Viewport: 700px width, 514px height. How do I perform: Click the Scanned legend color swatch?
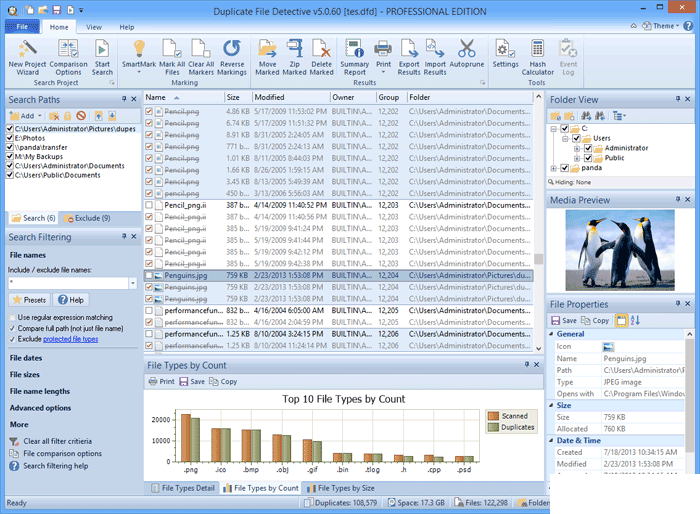[493, 416]
